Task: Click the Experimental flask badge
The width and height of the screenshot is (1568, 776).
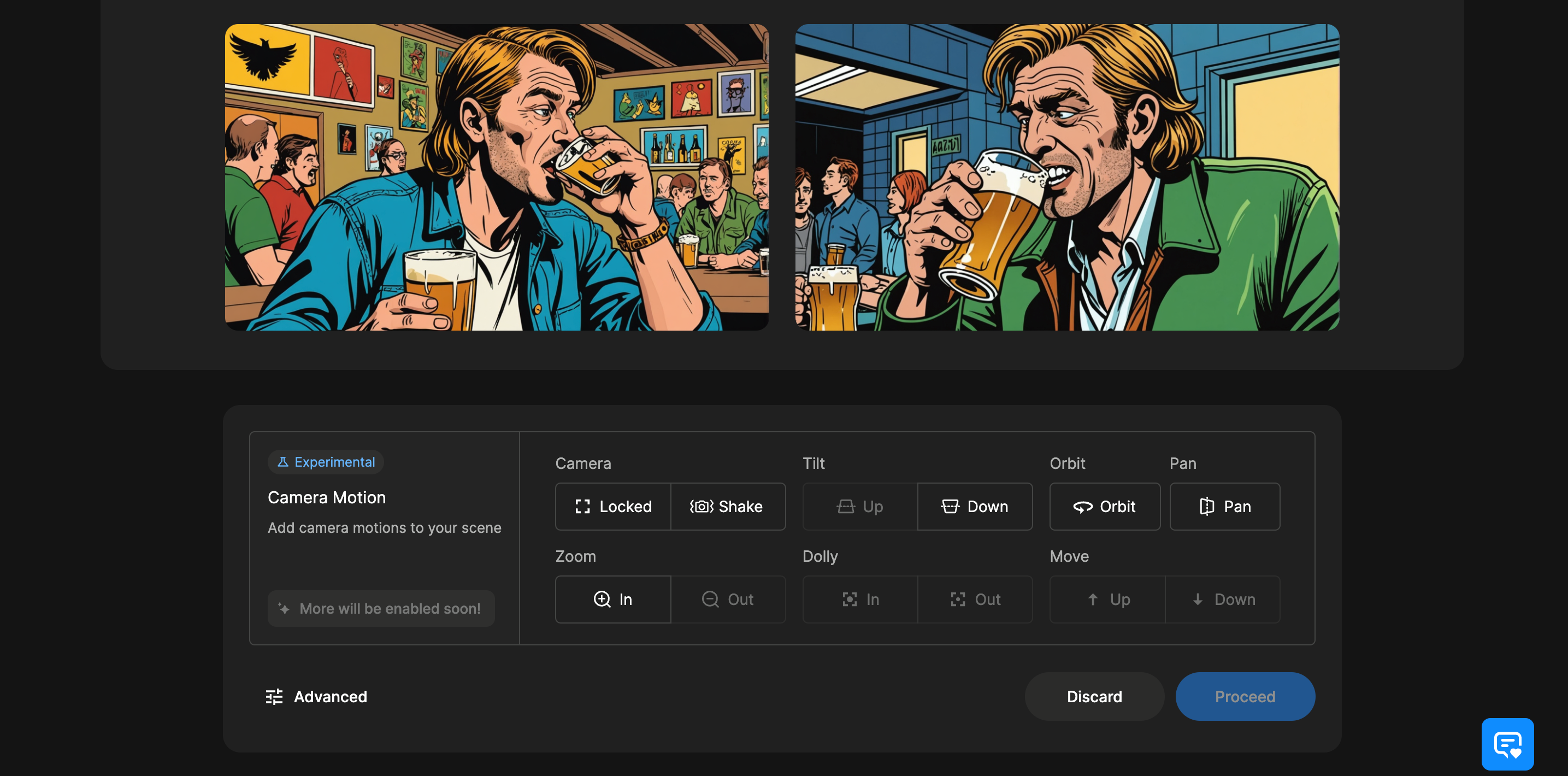Action: point(326,462)
